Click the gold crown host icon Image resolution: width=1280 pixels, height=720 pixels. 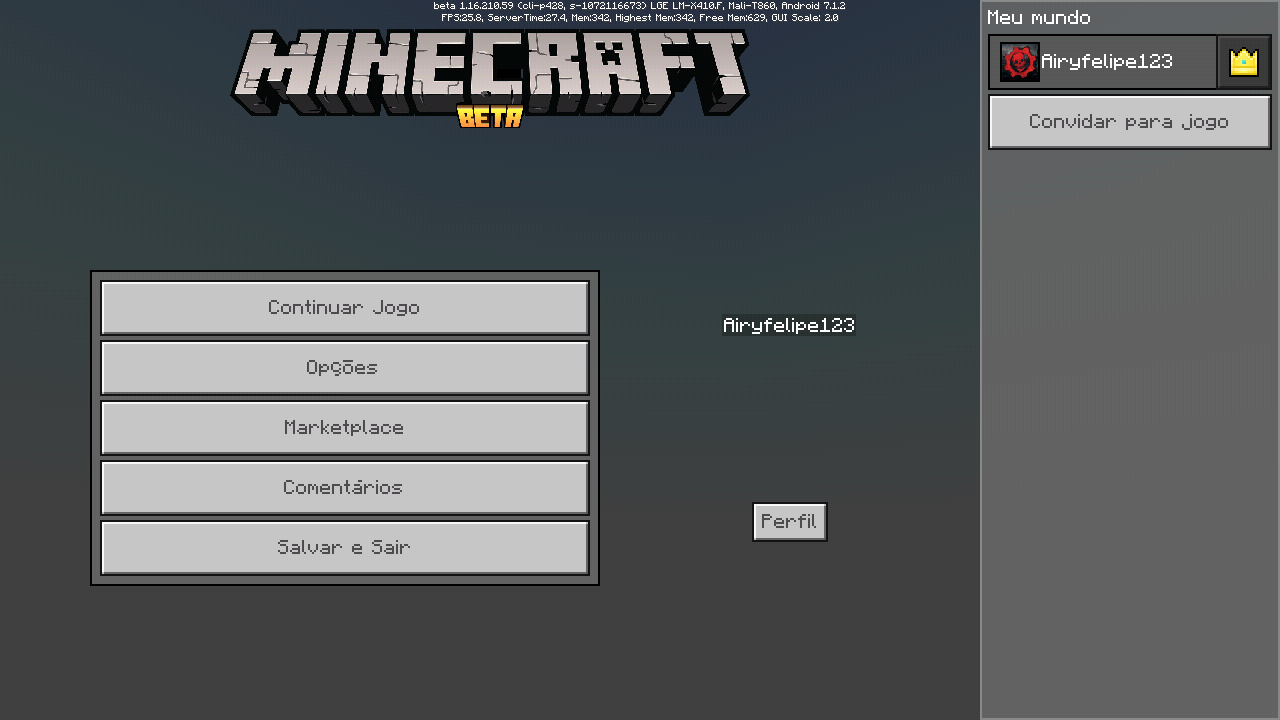coord(1244,62)
